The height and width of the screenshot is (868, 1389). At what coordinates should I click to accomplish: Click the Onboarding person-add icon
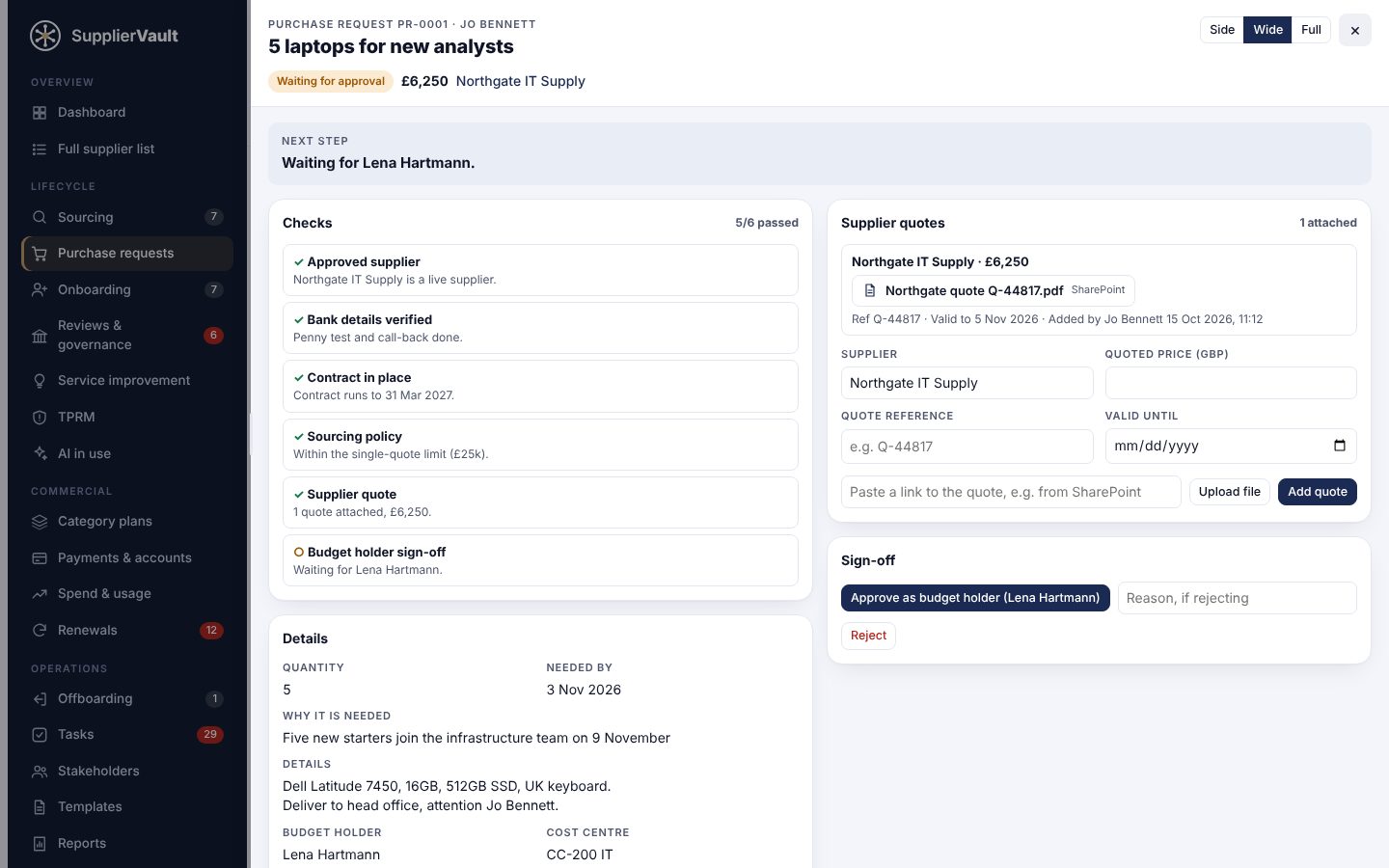(x=40, y=289)
